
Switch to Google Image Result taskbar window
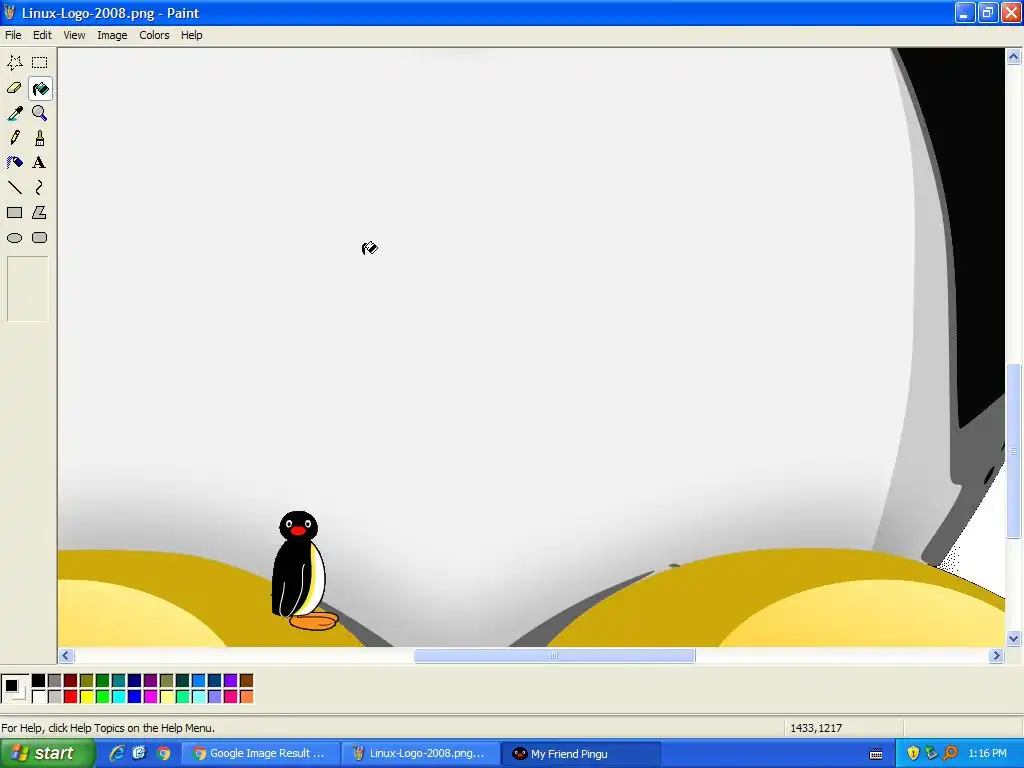click(260, 754)
